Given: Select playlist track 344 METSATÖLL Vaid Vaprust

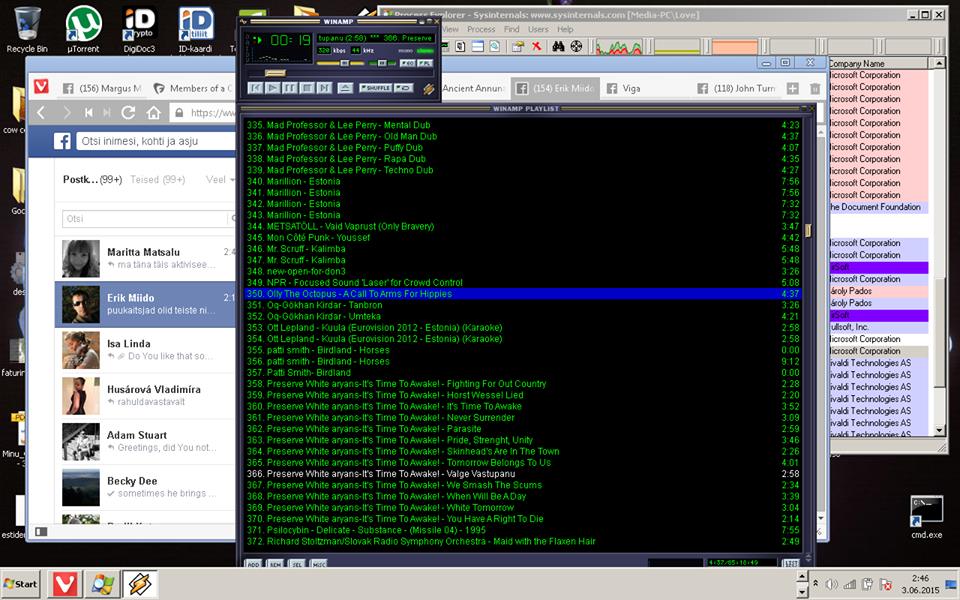Looking at the screenshot, I should [522, 227].
